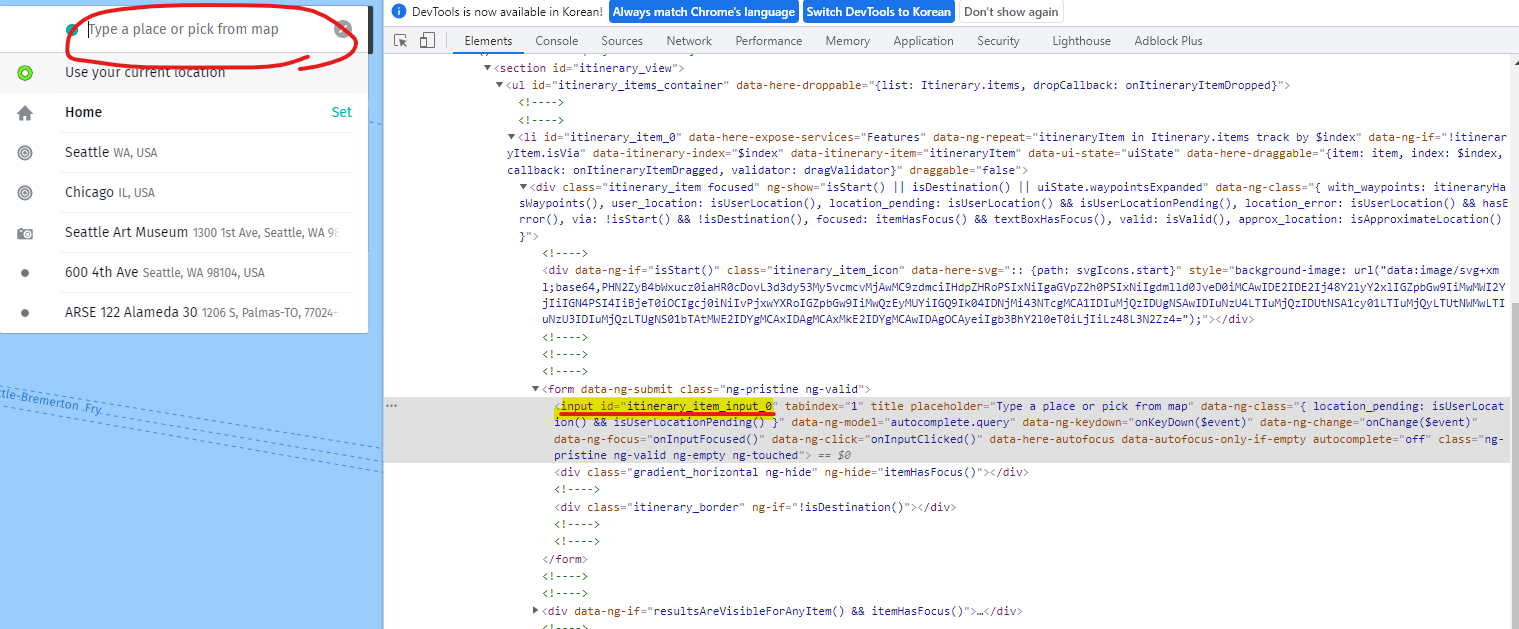The height and width of the screenshot is (629, 1519).
Task: Select the closing /form tag line
Action: point(564,559)
